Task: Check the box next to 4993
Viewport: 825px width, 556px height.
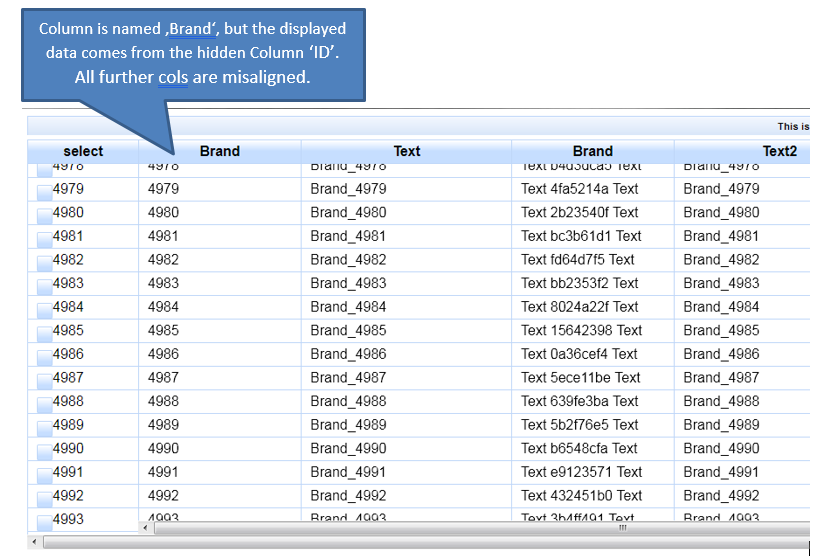Action: coord(45,523)
